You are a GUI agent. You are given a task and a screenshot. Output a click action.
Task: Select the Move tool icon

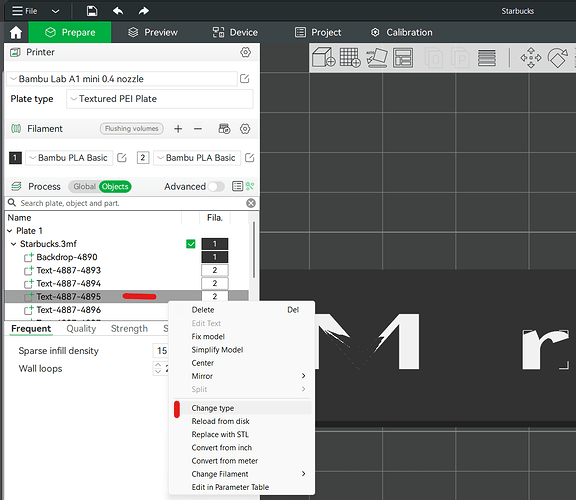pyautogui.click(x=530, y=58)
